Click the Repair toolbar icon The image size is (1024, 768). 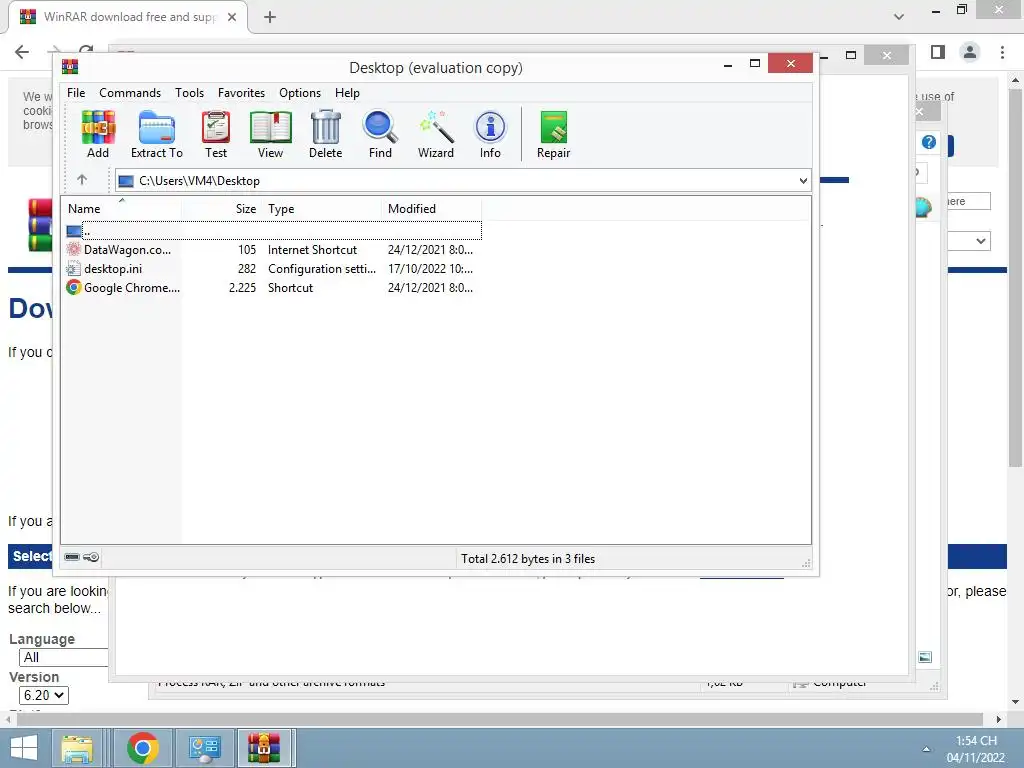click(553, 135)
